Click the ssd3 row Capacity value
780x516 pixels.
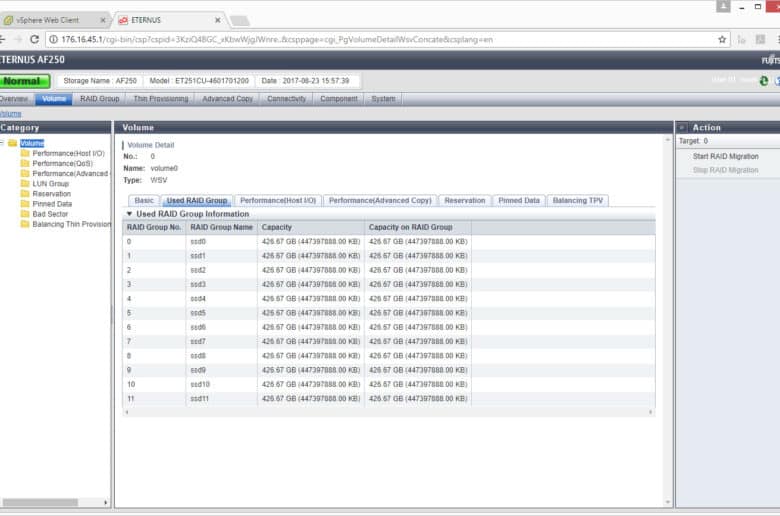311,285
